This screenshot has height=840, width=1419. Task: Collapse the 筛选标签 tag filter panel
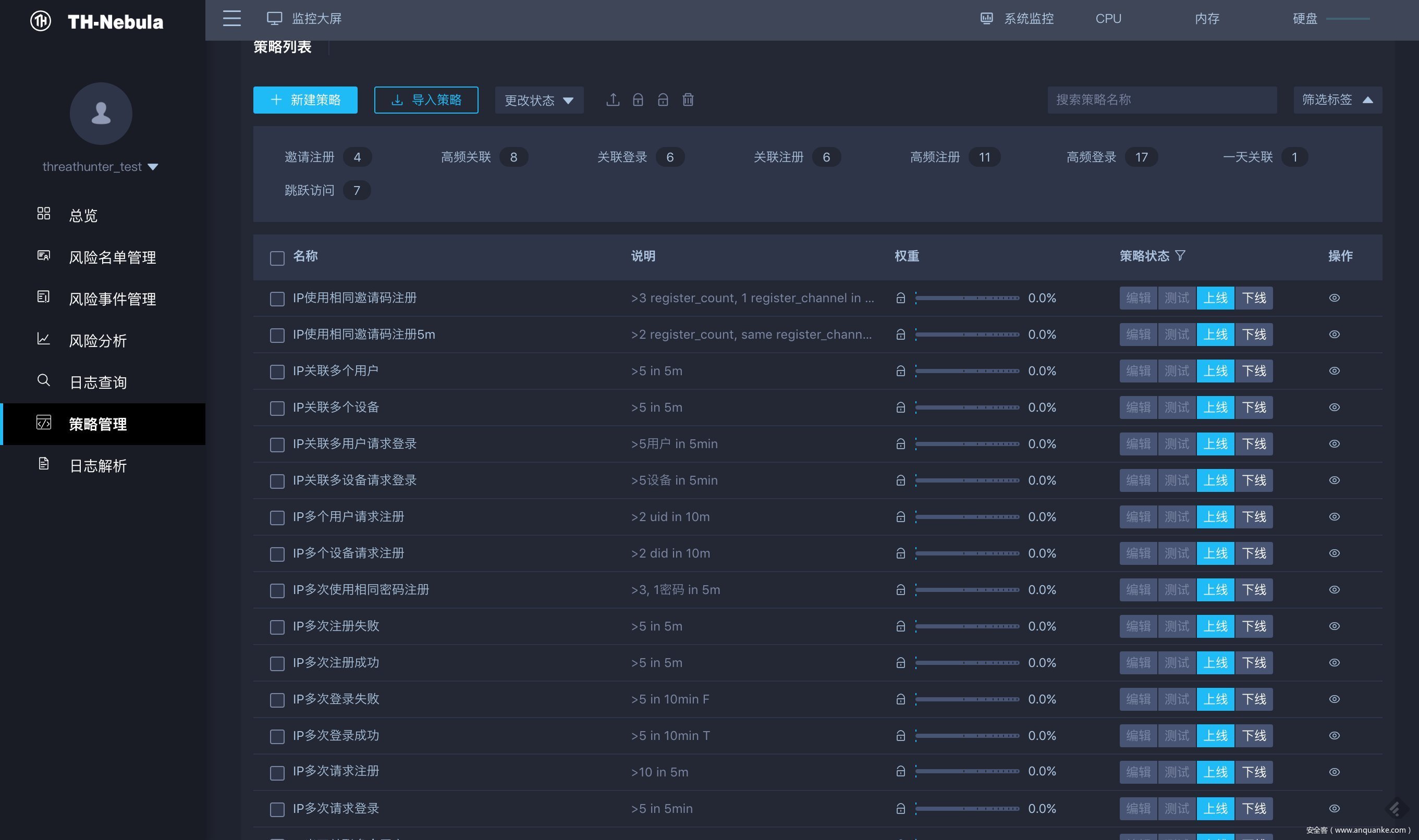coord(1337,100)
